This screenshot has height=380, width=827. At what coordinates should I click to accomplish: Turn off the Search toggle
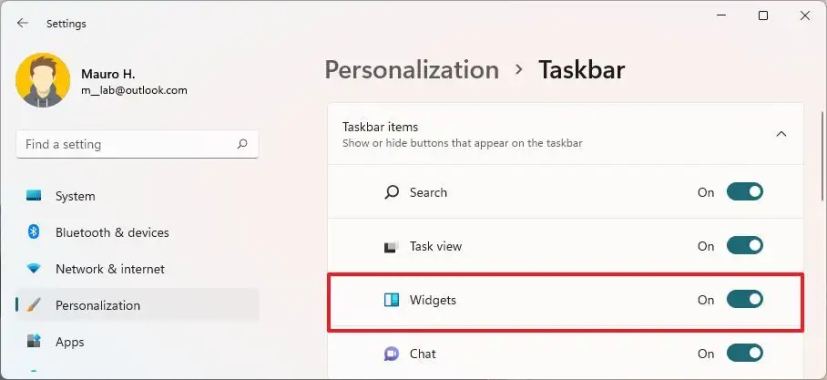(745, 192)
